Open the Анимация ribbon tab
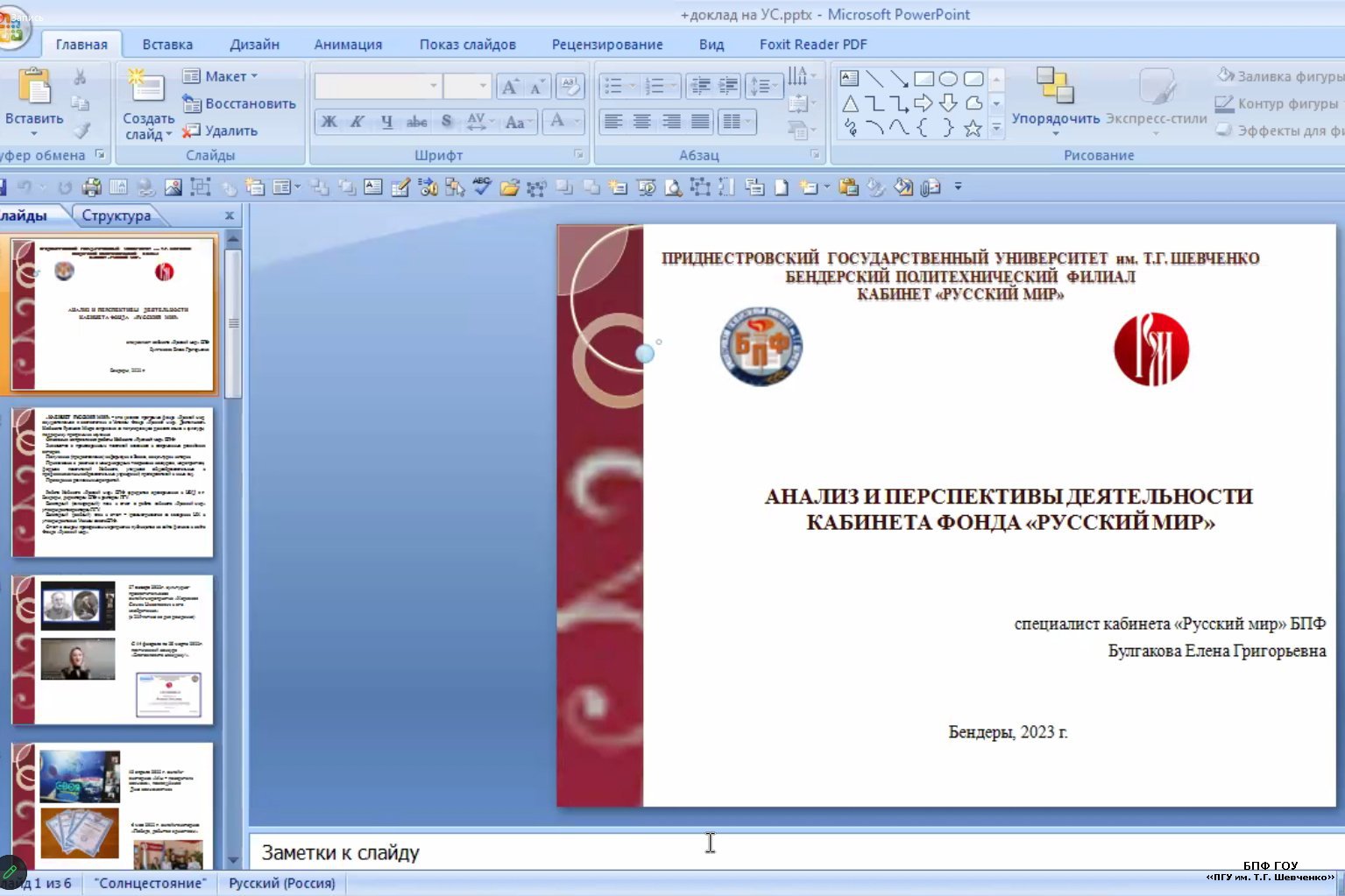1345x896 pixels. [348, 45]
